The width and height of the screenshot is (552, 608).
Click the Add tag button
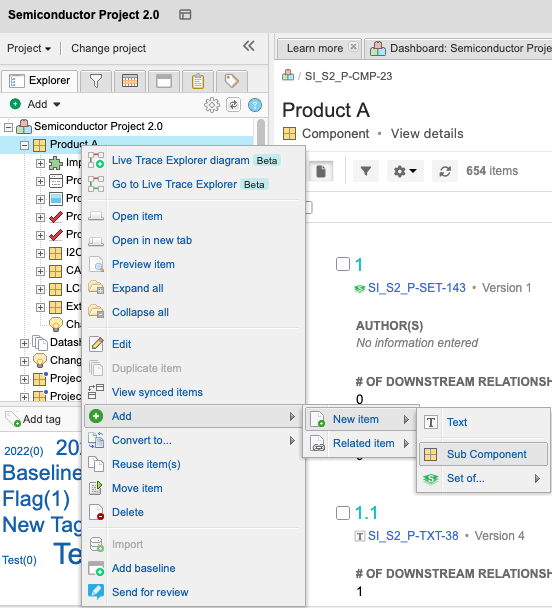pyautogui.click(x=33, y=419)
